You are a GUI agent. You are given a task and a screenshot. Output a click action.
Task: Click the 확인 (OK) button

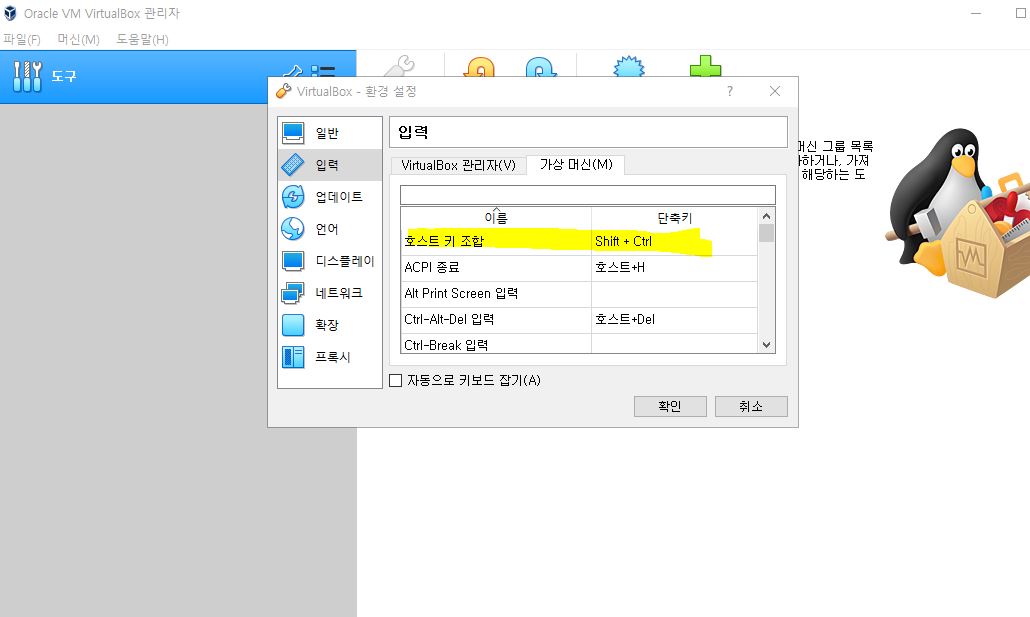pyautogui.click(x=670, y=407)
